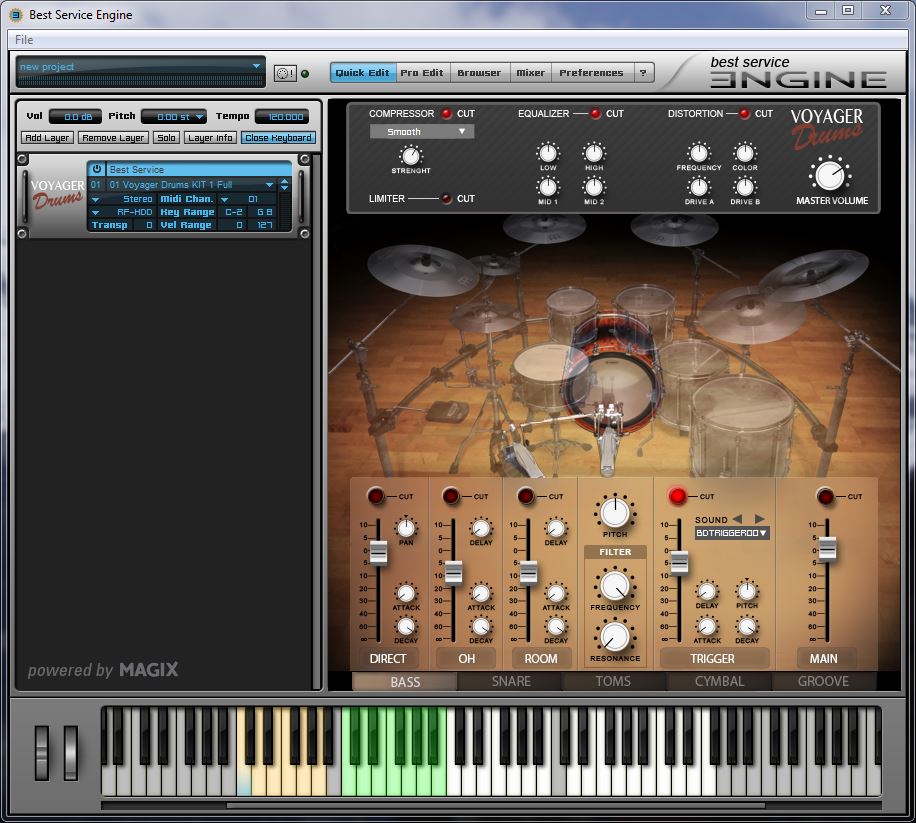Screen dimensions: 916x823
Task: Click the keyboard horizontal scrollbar
Action: point(495,805)
